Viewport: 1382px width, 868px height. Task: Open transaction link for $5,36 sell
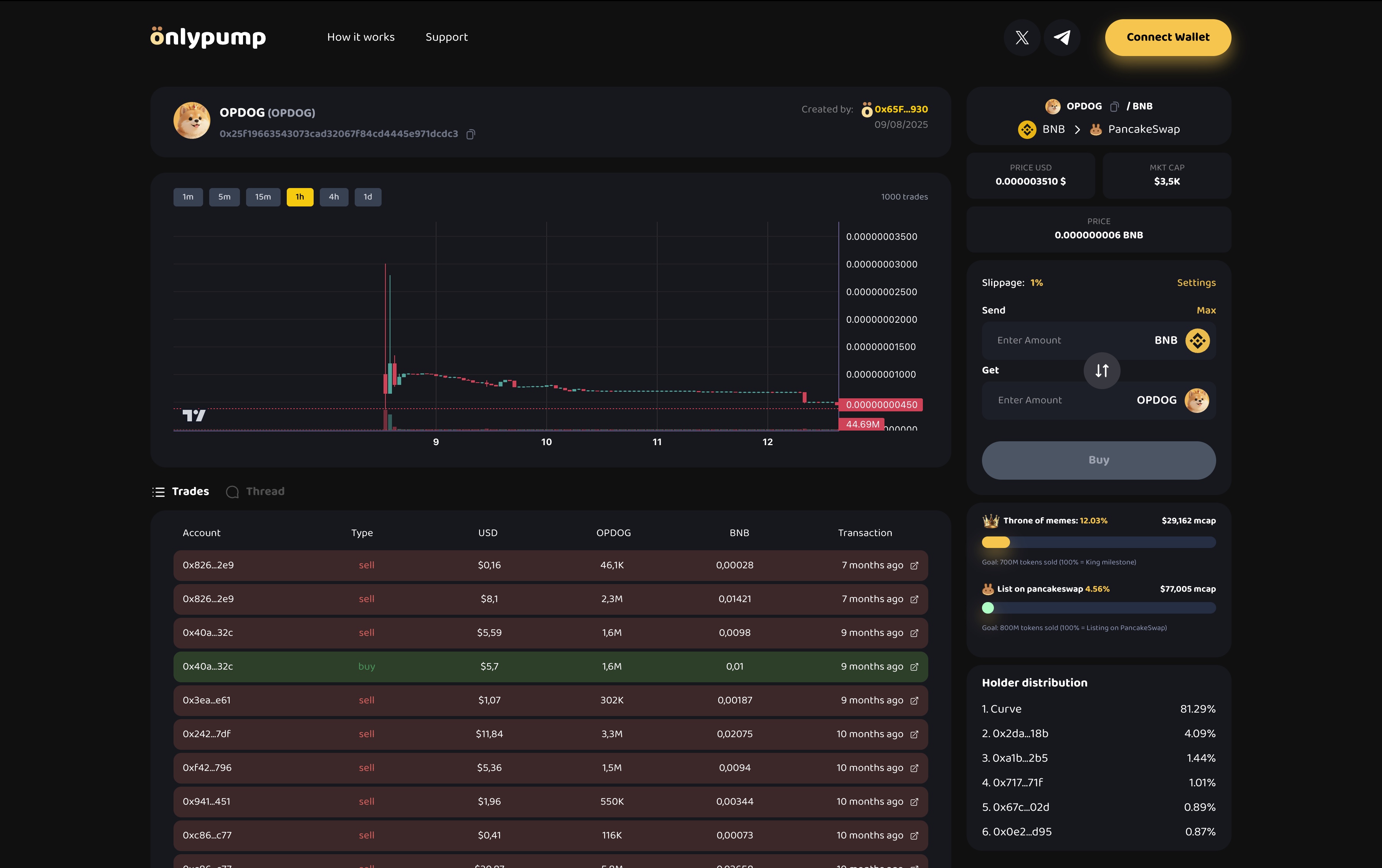[914, 768]
